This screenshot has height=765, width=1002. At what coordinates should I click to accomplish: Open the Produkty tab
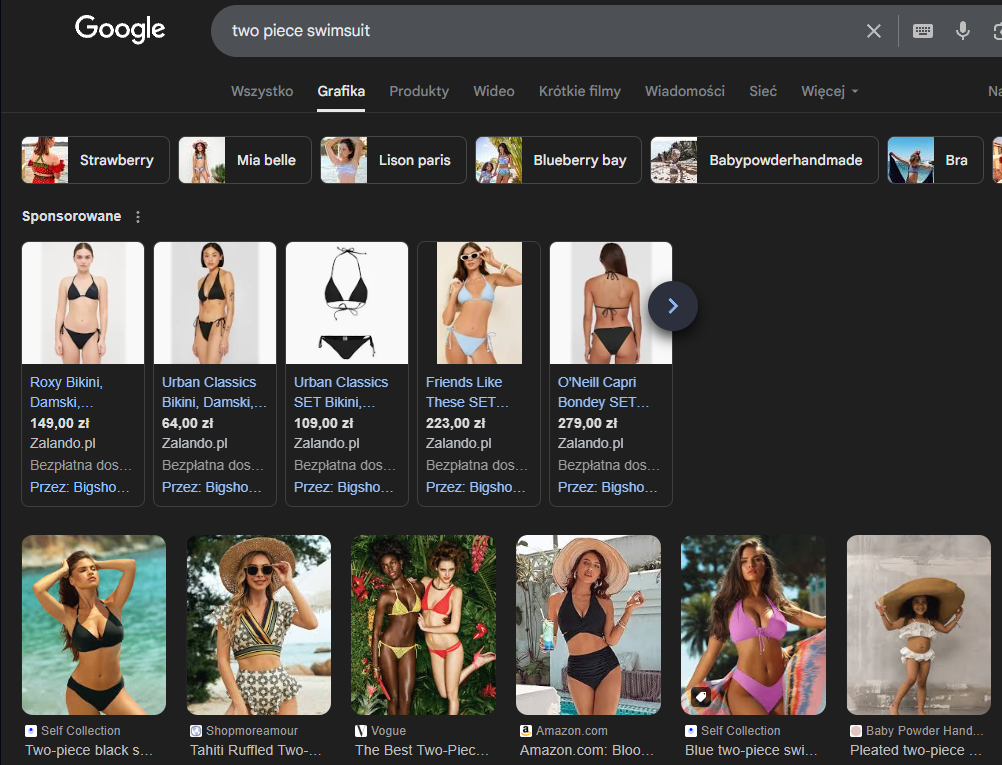click(419, 91)
